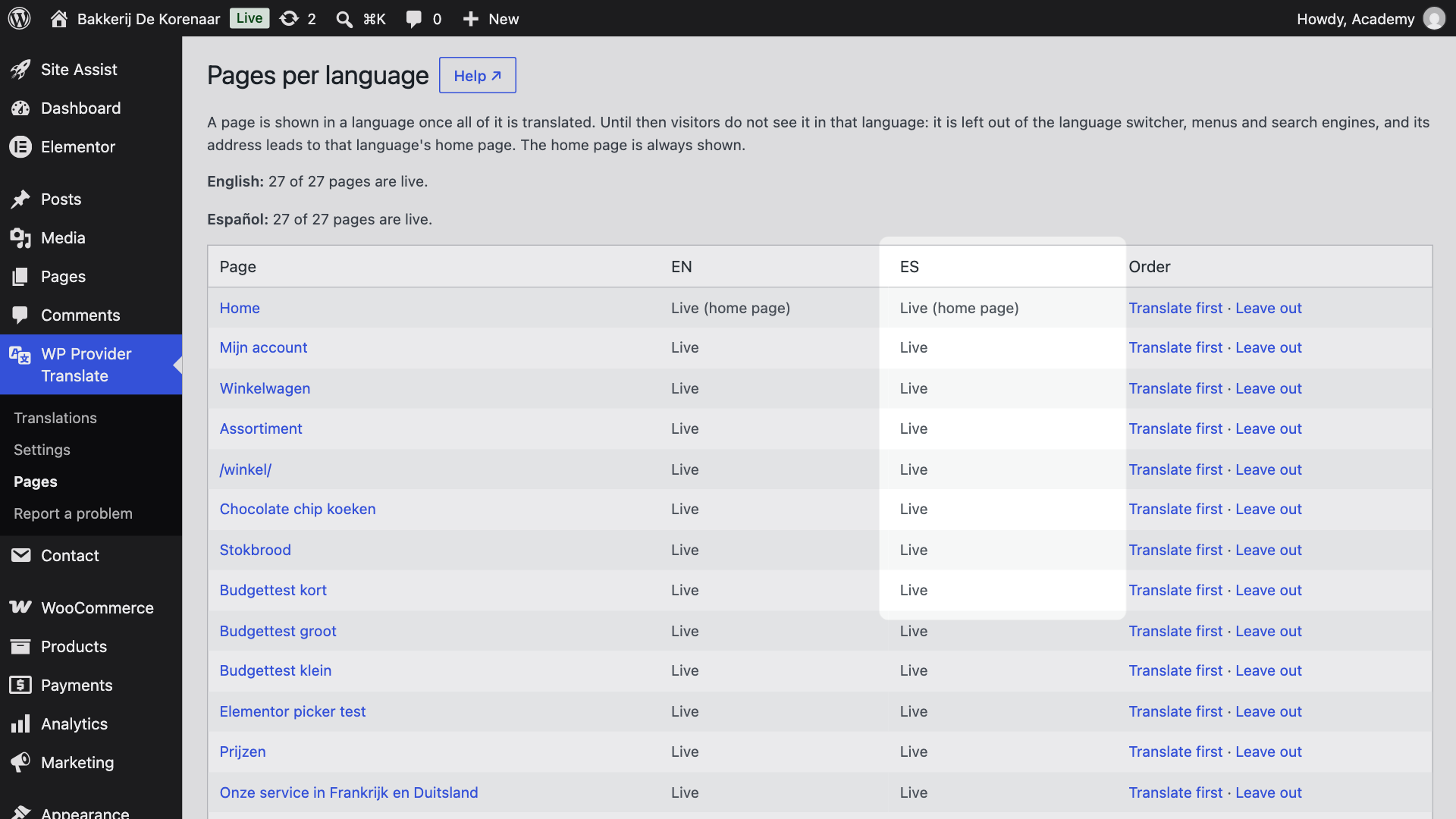Open the Translations submenu item
The height and width of the screenshot is (819, 1456).
(55, 418)
